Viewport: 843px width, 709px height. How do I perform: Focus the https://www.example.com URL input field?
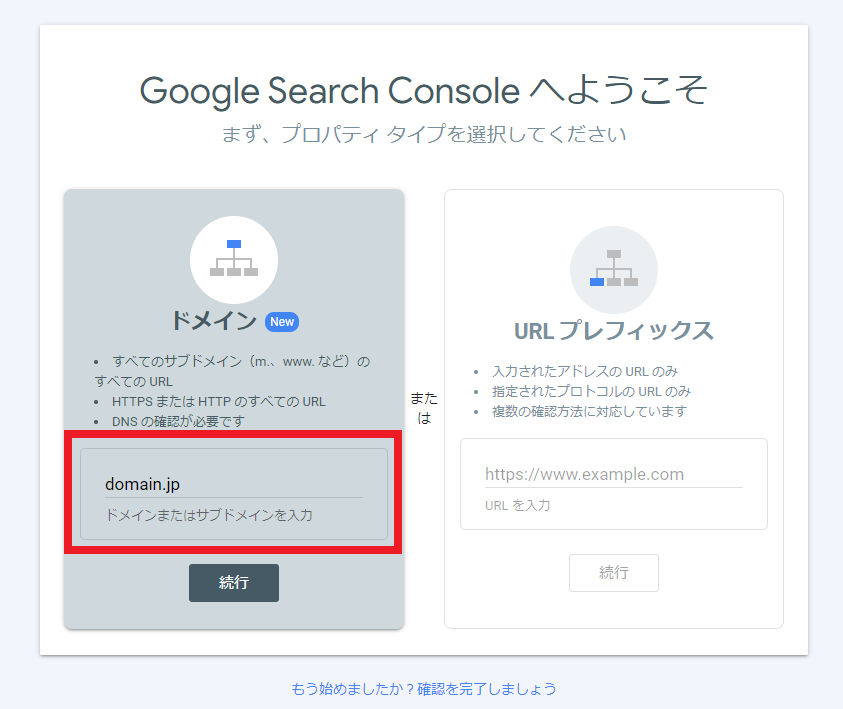point(613,475)
